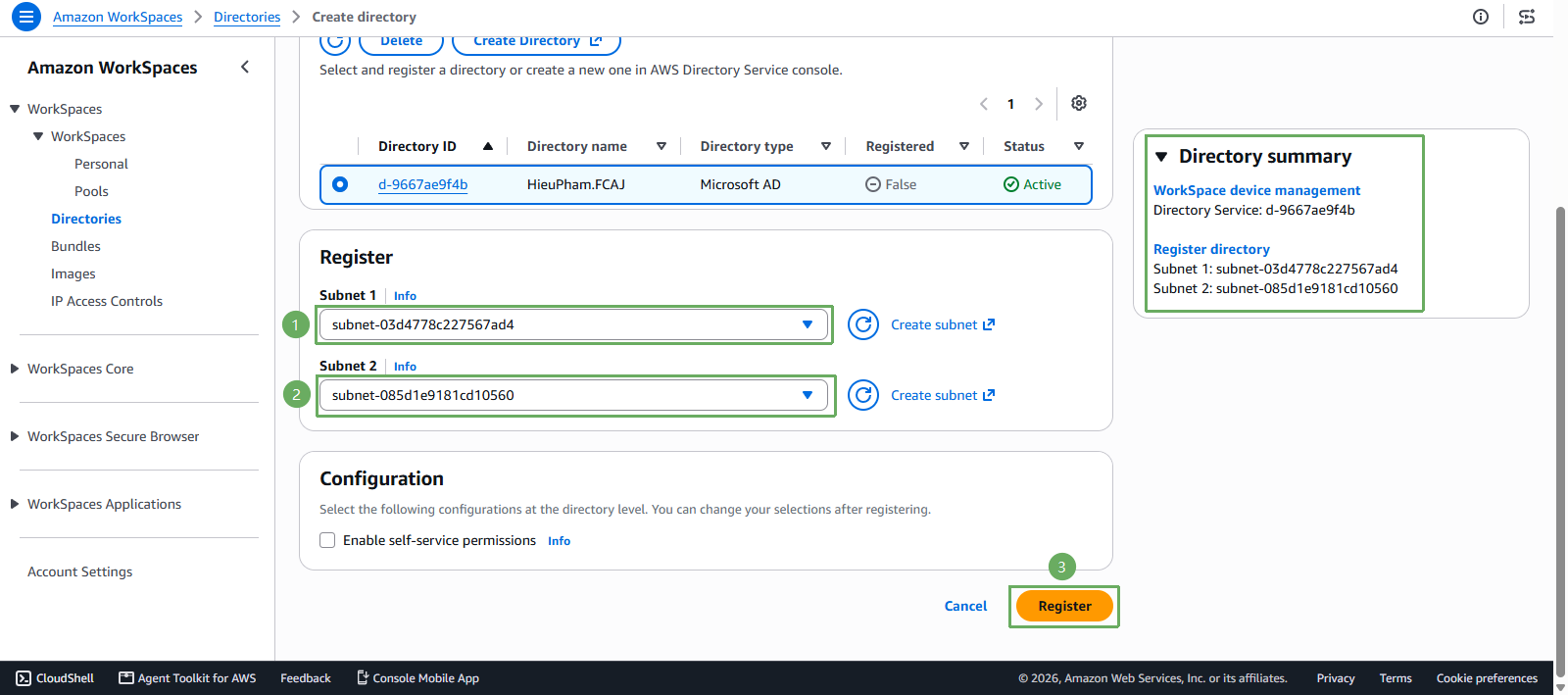Open the Subnet 2 dropdown
Viewport: 1568px width, 695px height.
[573, 395]
